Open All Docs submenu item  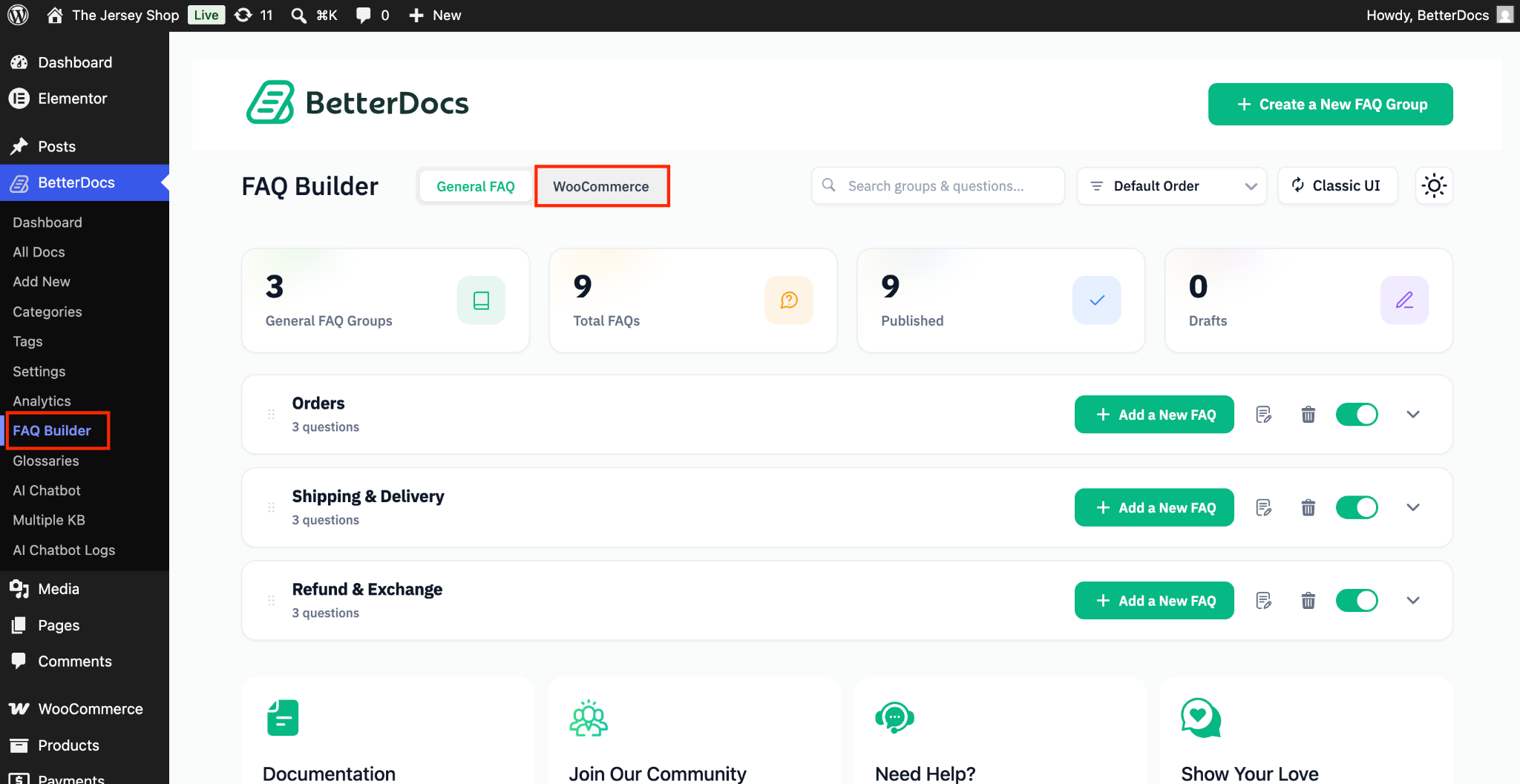(x=39, y=252)
